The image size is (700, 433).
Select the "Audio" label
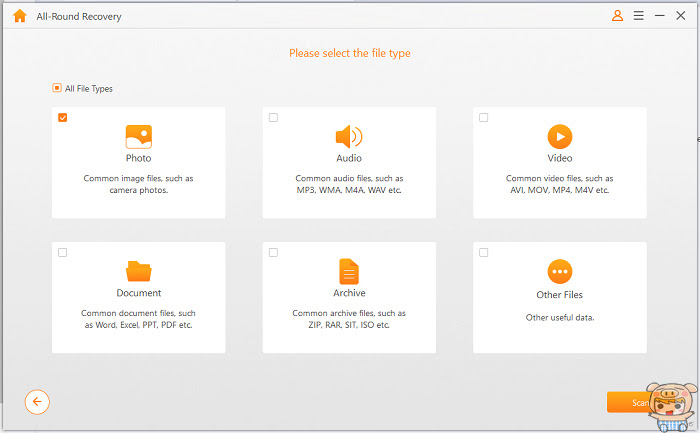(x=349, y=158)
